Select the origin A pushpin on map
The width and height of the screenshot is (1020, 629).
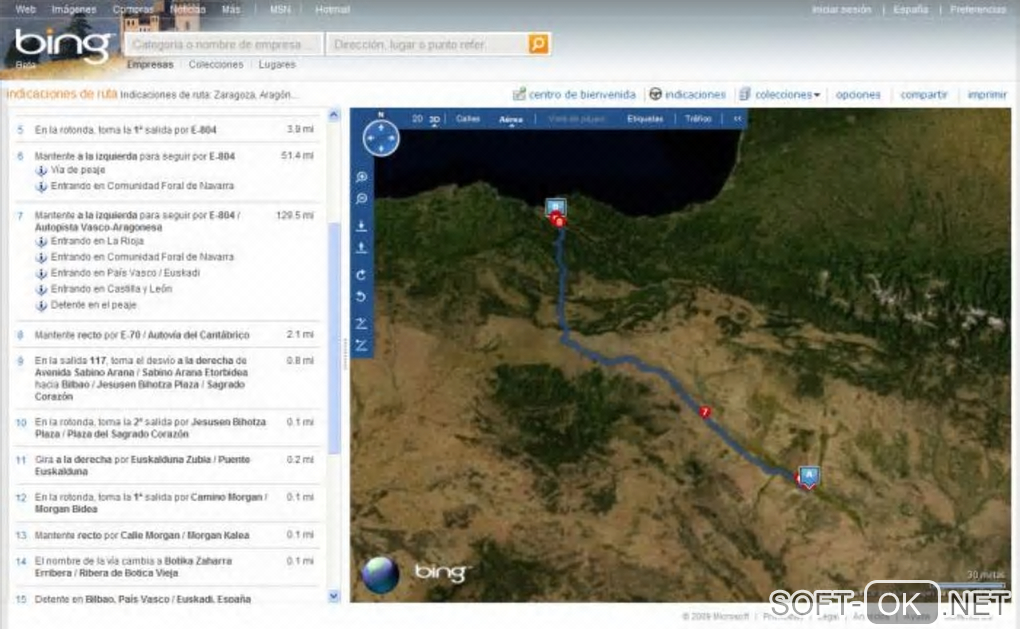click(x=809, y=476)
